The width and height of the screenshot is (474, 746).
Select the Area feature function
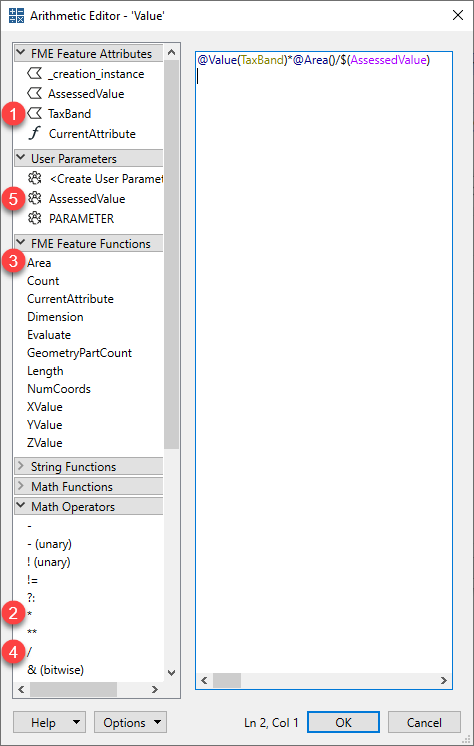coord(39,263)
